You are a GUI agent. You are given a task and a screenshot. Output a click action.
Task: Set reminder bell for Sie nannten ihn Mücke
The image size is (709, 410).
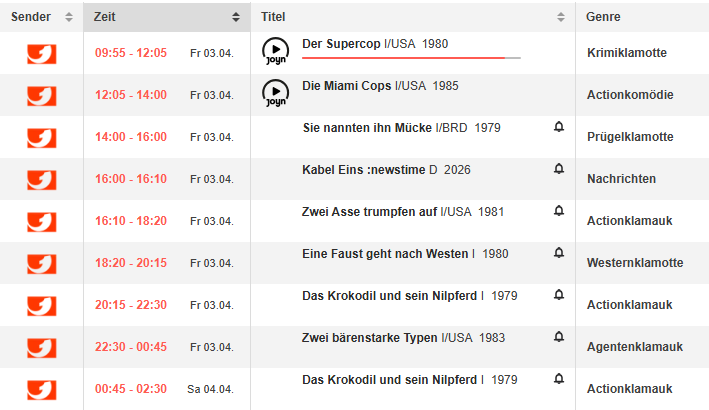(559, 127)
